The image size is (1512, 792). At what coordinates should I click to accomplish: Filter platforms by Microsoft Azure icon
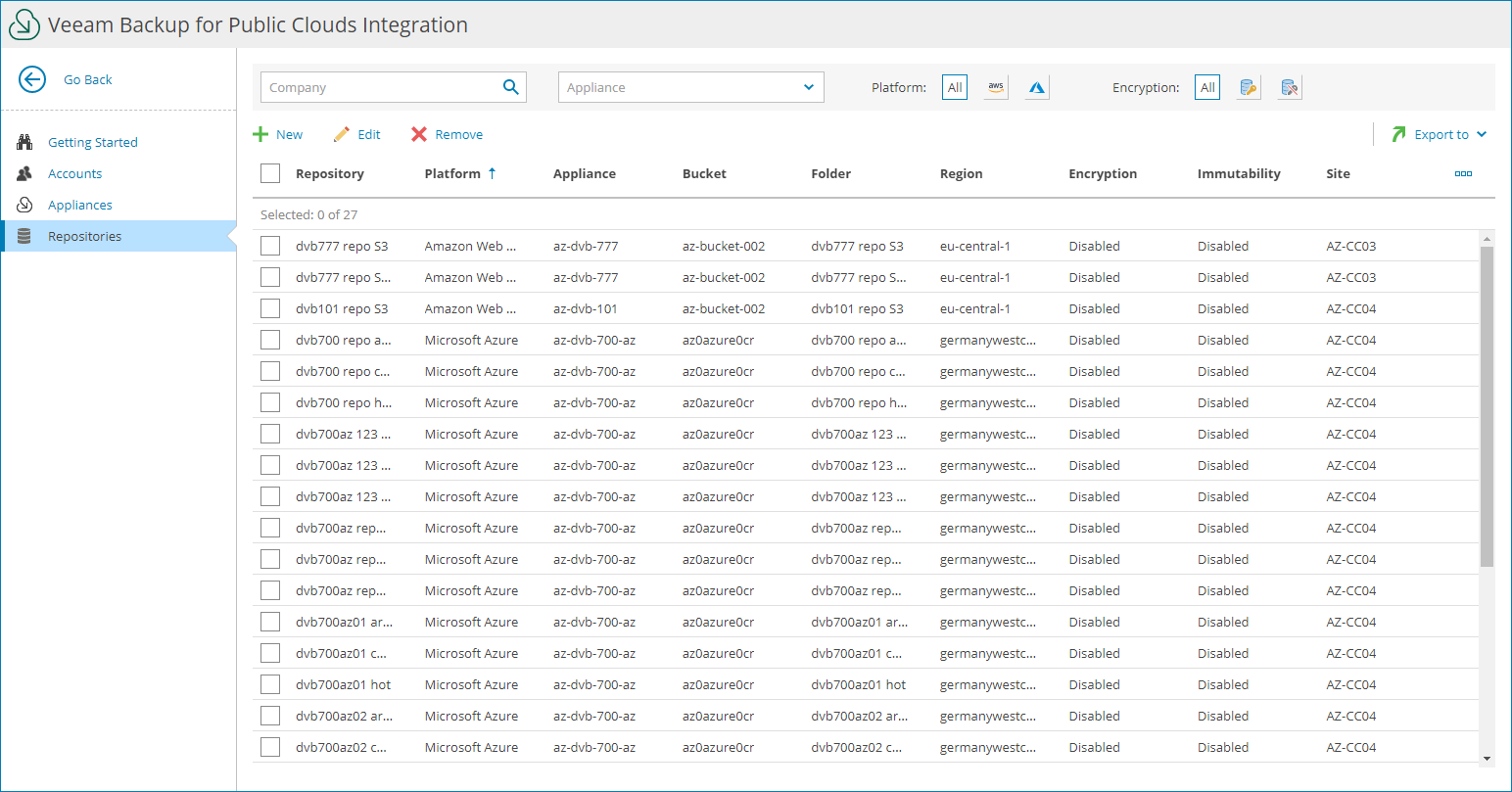(1036, 86)
